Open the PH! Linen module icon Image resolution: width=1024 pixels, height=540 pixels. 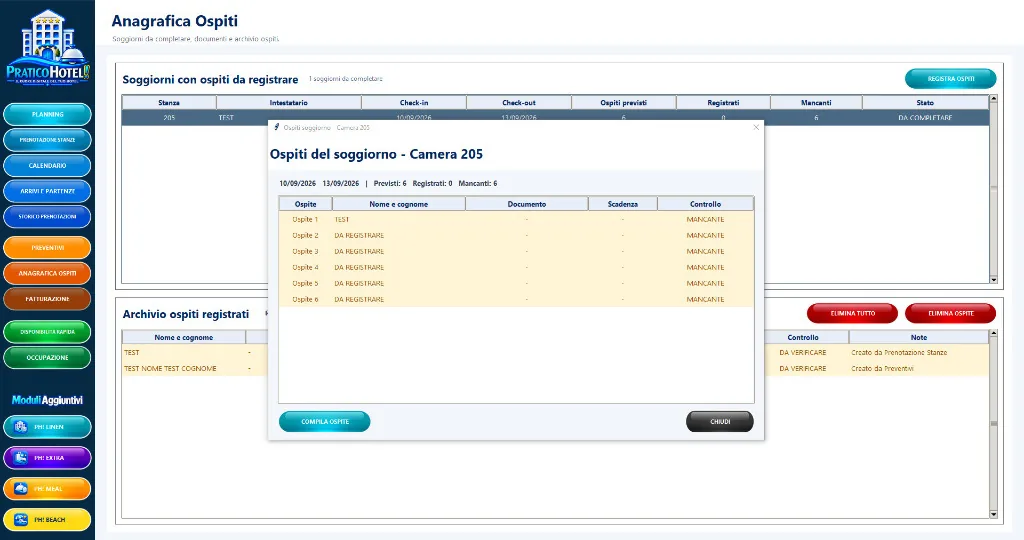click(x=21, y=427)
